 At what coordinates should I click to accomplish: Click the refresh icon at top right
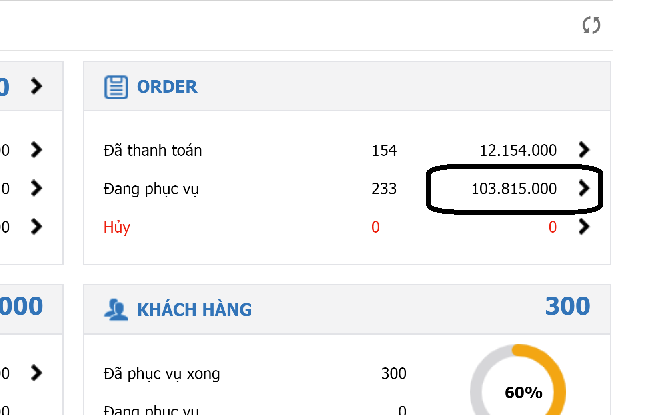[x=591, y=25]
